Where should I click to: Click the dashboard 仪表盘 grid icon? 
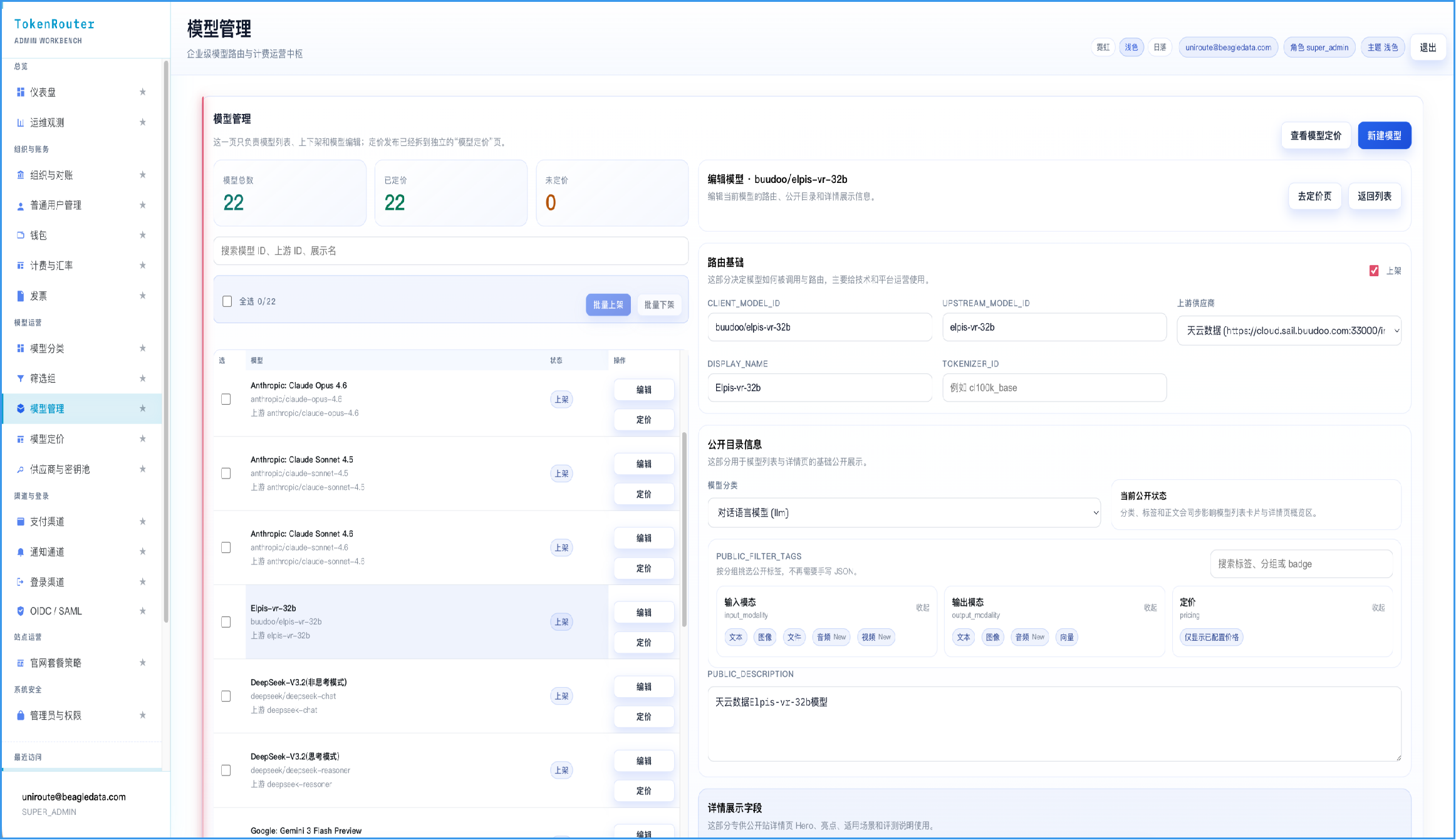(x=21, y=92)
